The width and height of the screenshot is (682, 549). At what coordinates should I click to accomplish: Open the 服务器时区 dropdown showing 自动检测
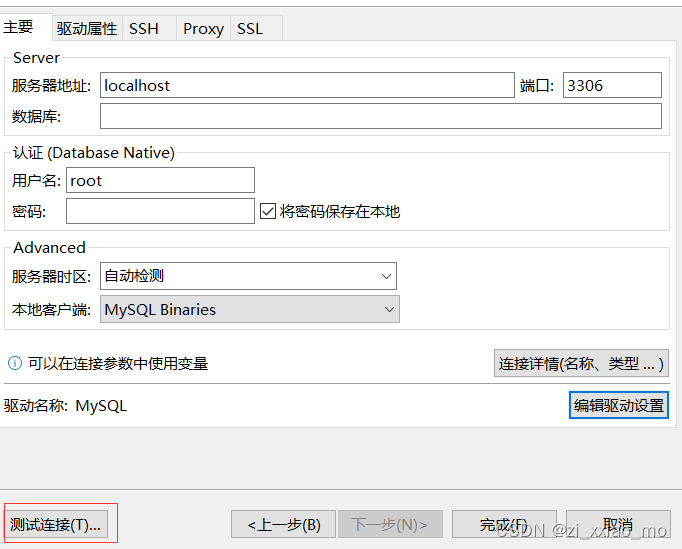point(248,276)
